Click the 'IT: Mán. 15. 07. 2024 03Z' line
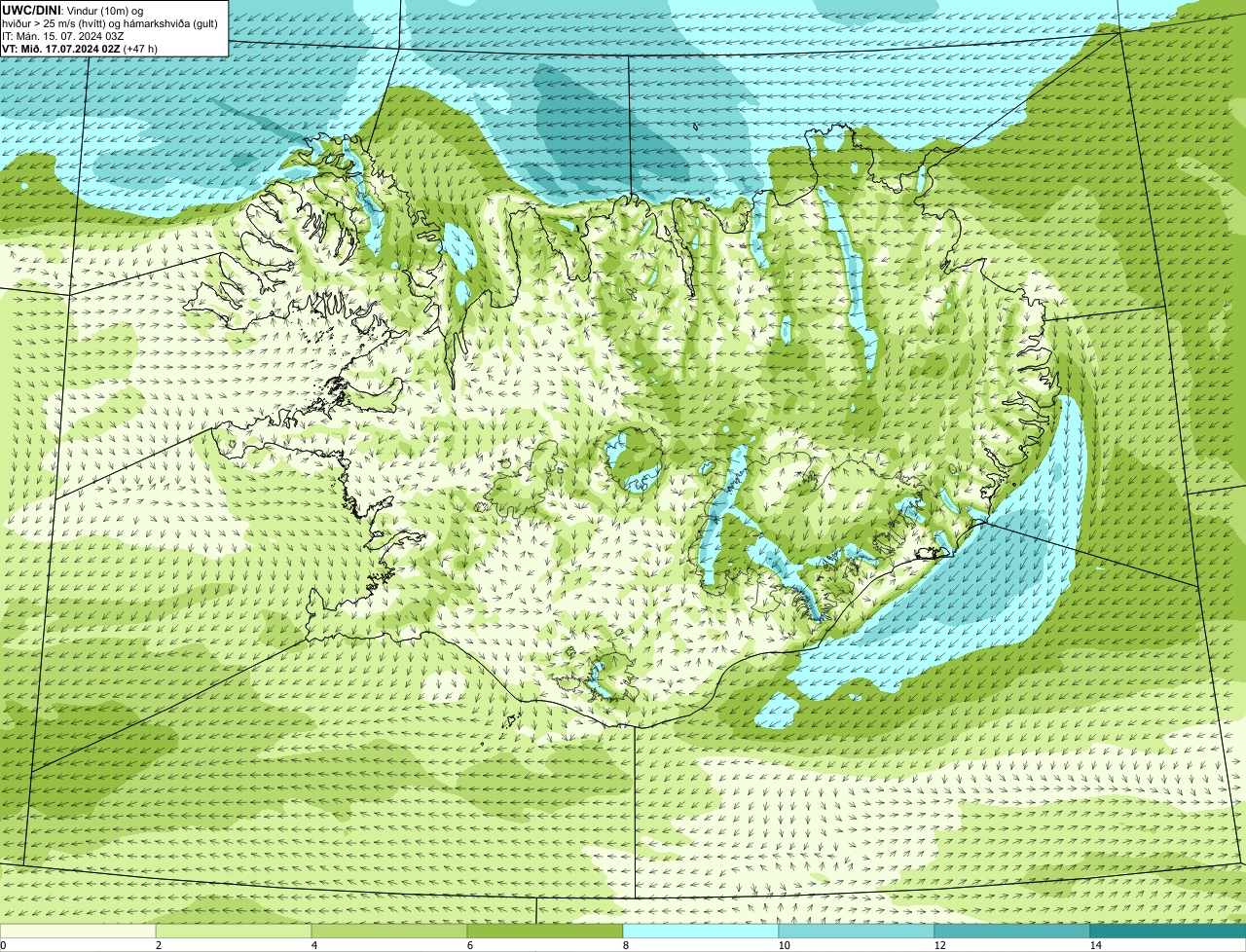 coord(62,35)
